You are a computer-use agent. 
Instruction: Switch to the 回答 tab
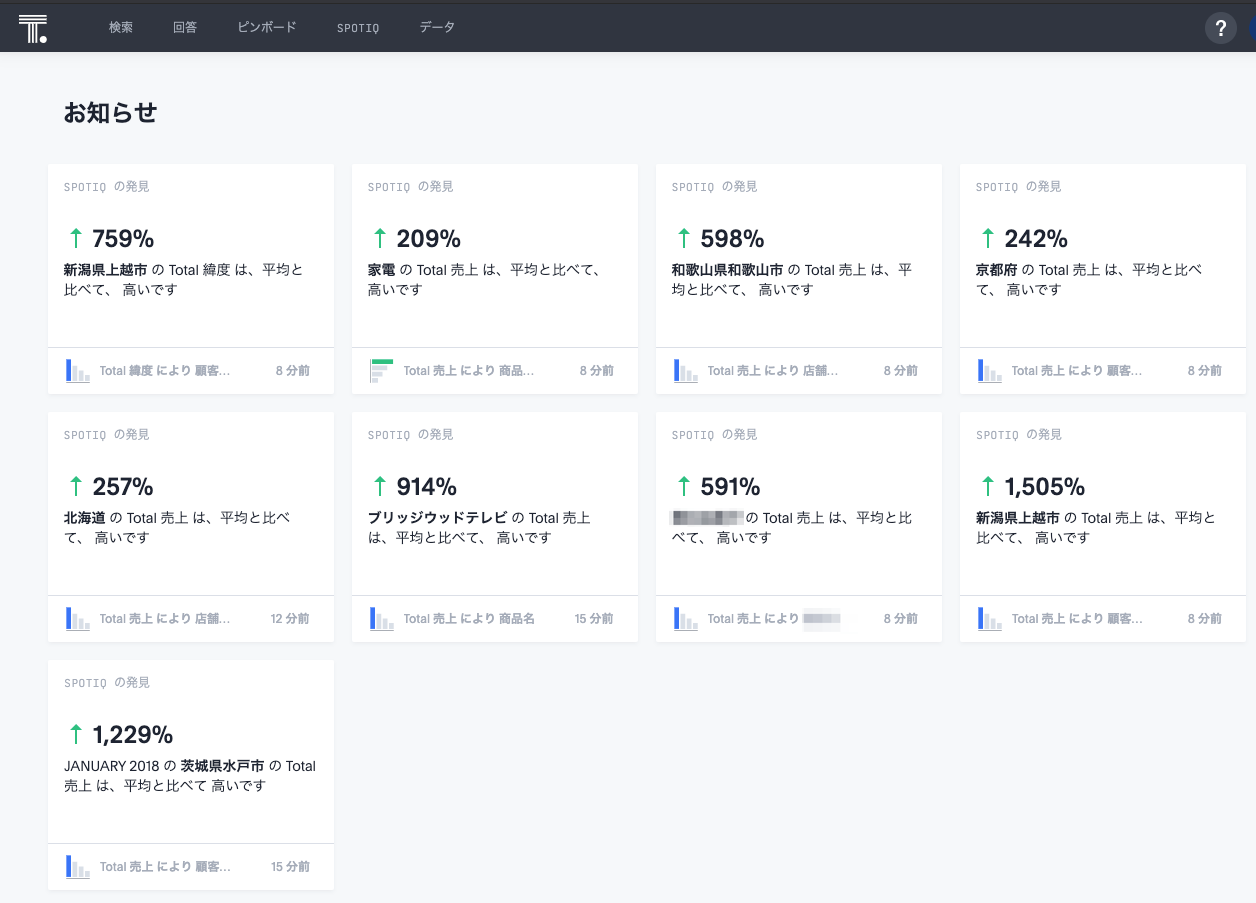185,27
